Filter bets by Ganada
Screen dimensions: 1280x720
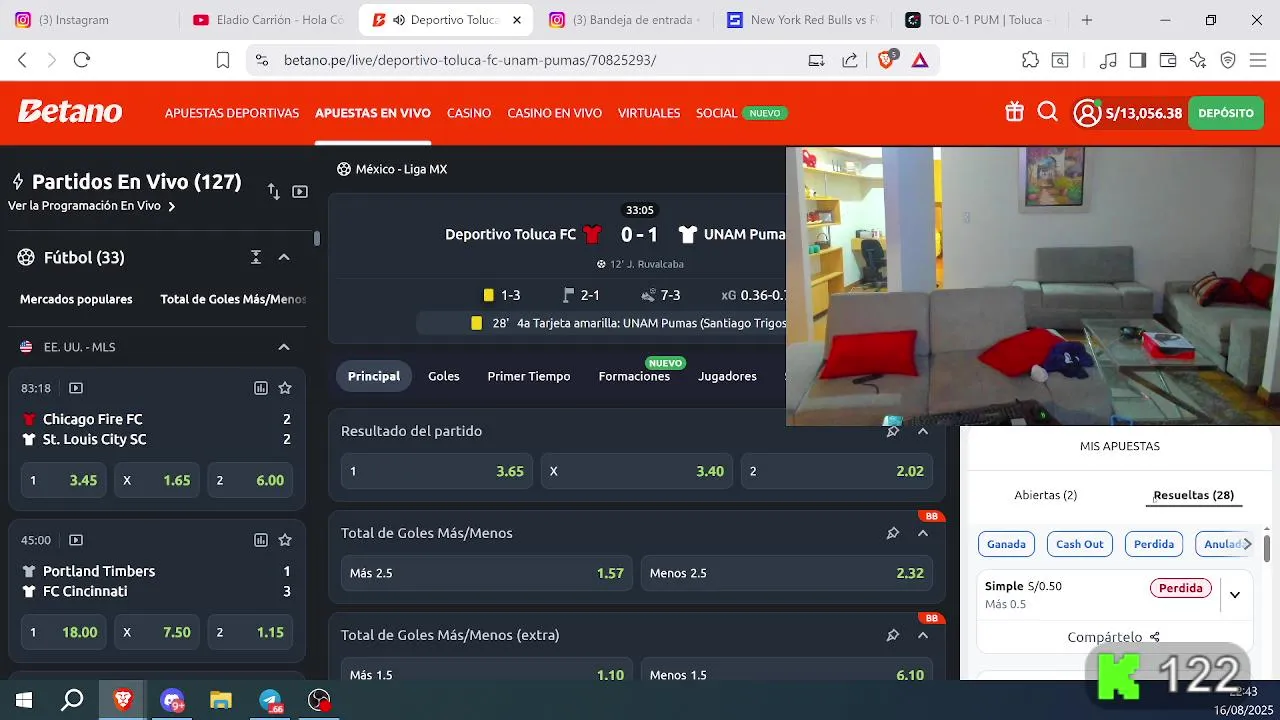click(x=1006, y=544)
